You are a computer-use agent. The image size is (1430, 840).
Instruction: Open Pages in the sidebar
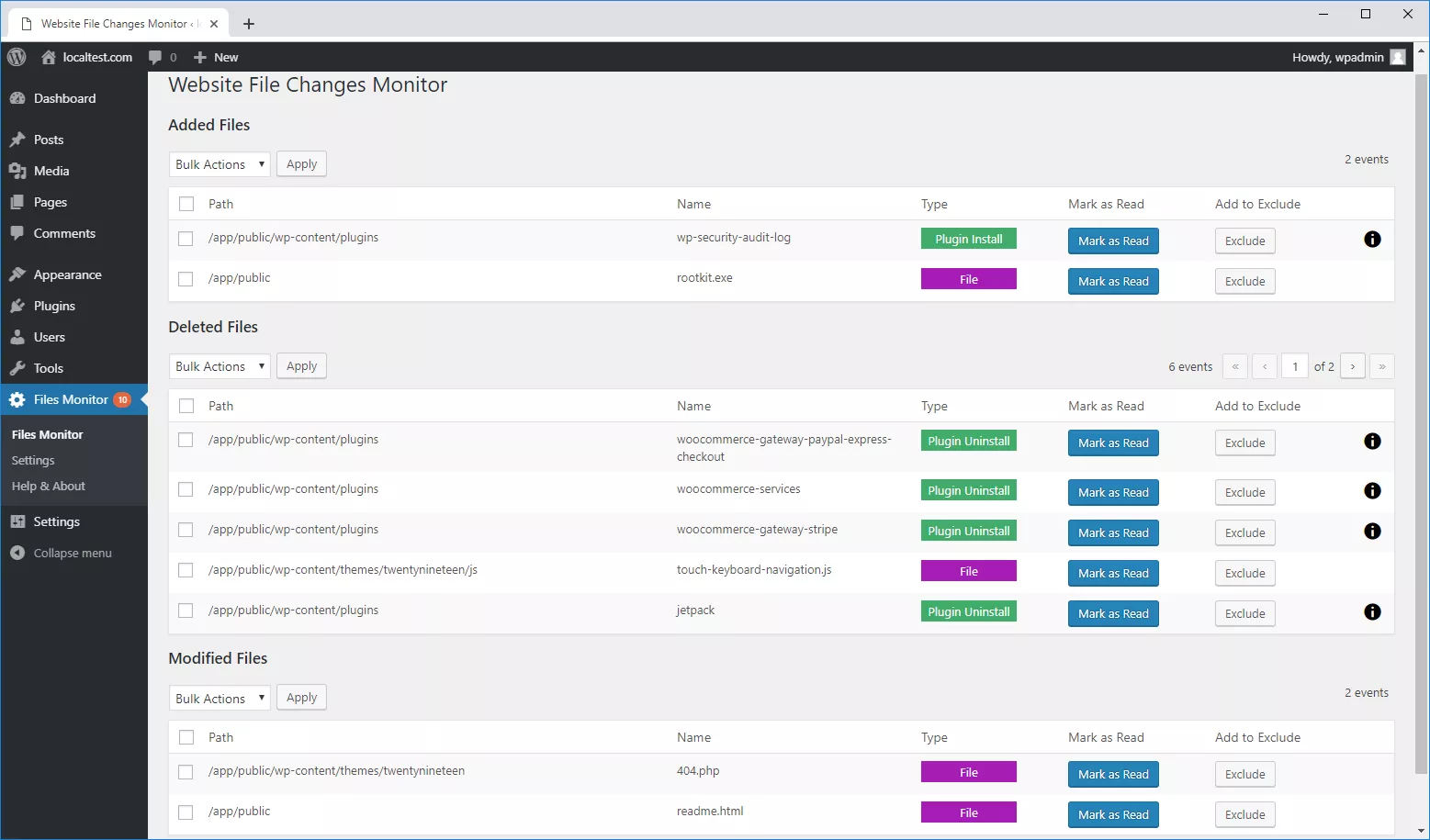pos(51,202)
